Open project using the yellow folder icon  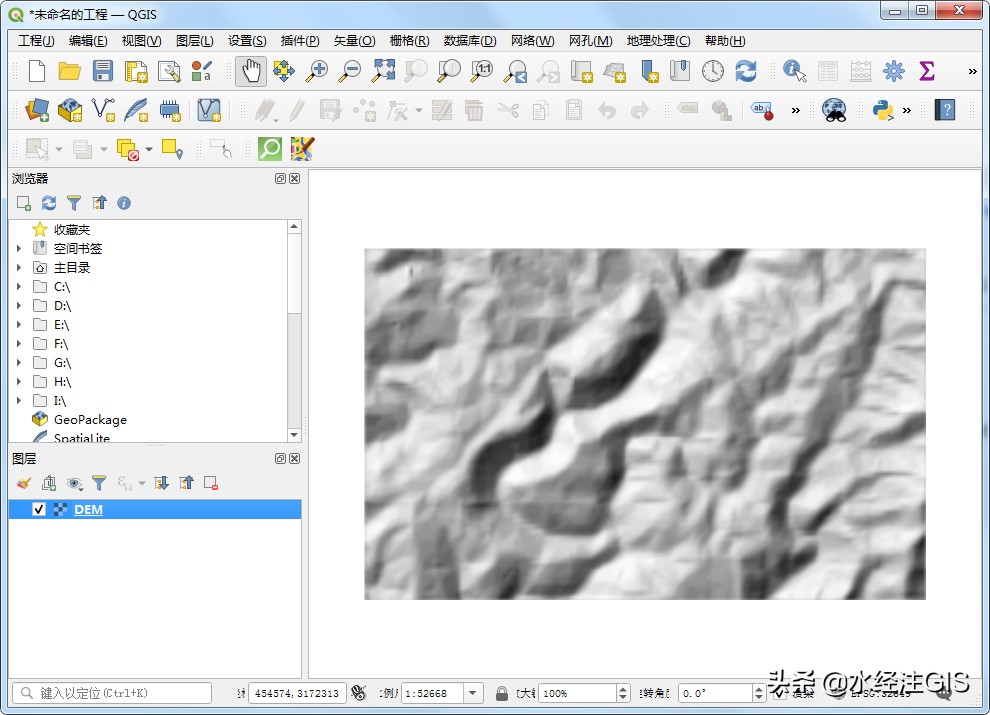[x=69, y=71]
